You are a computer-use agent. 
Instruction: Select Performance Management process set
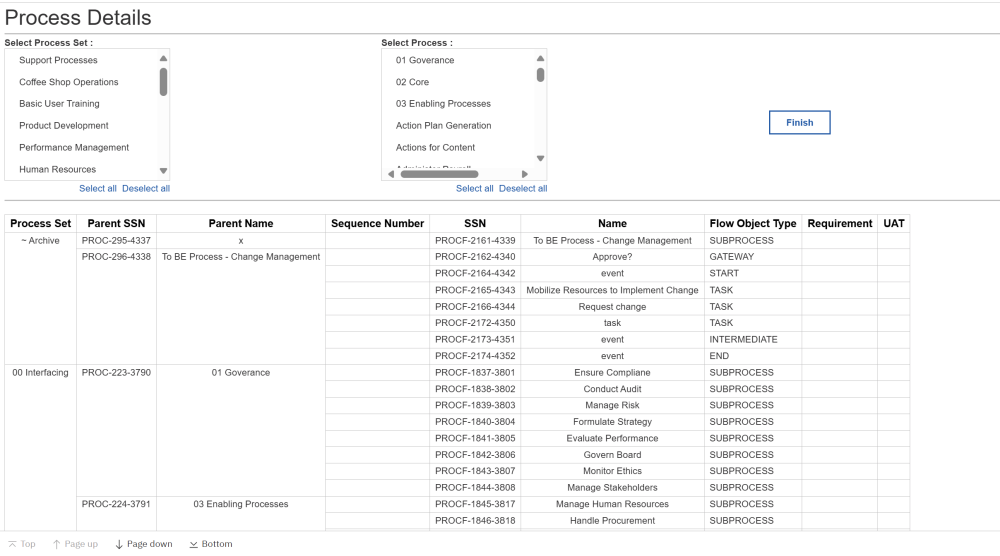click(x=74, y=147)
